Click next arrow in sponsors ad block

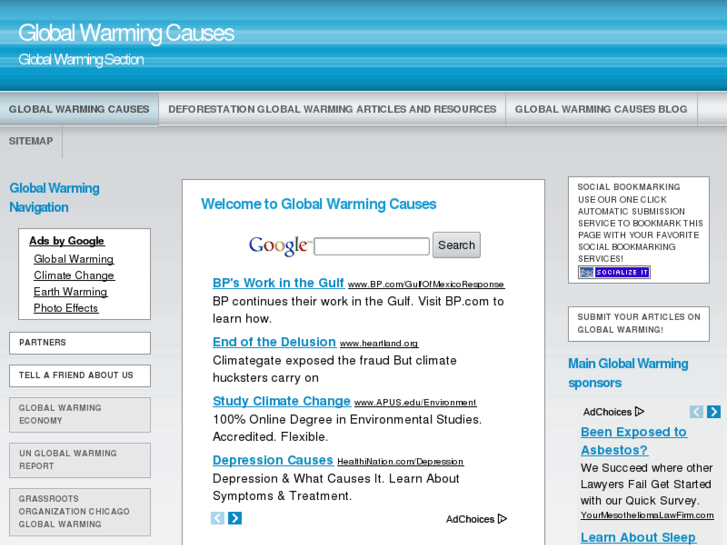714,411
